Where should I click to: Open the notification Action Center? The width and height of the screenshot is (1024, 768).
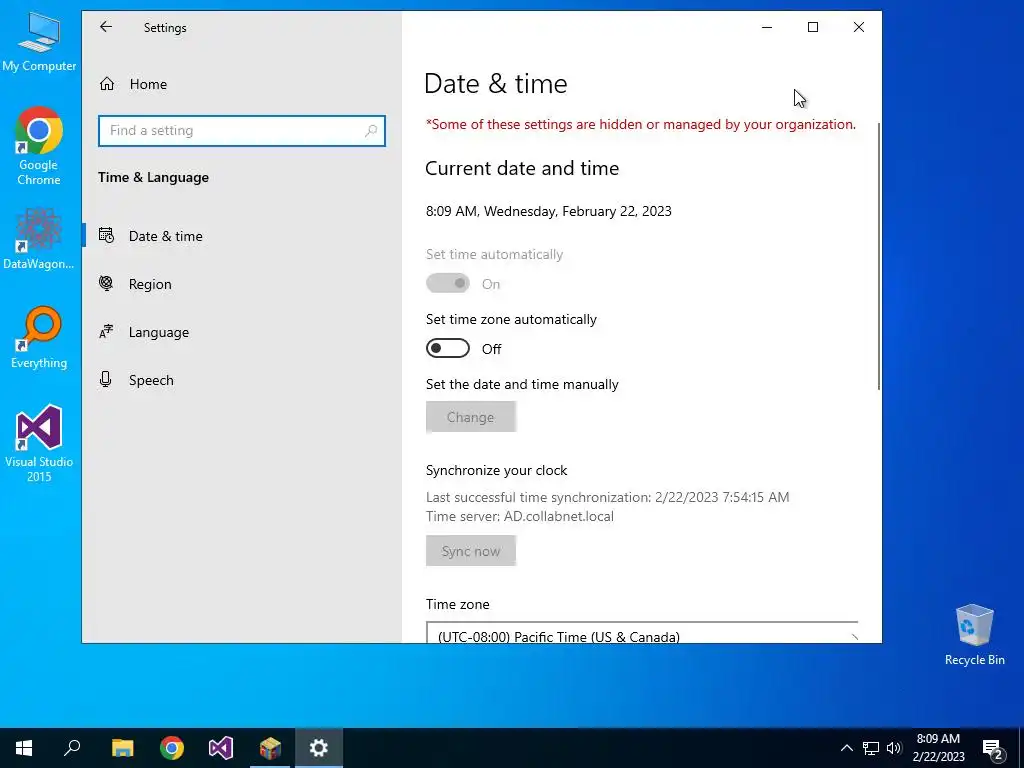[993, 748]
